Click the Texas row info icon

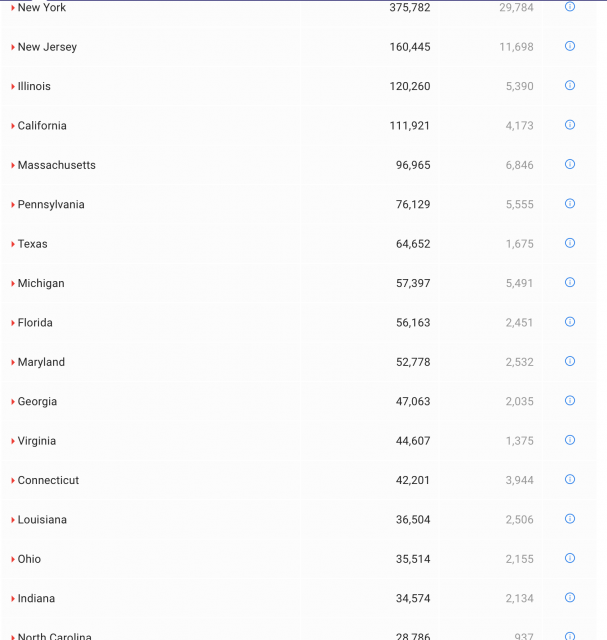(570, 243)
